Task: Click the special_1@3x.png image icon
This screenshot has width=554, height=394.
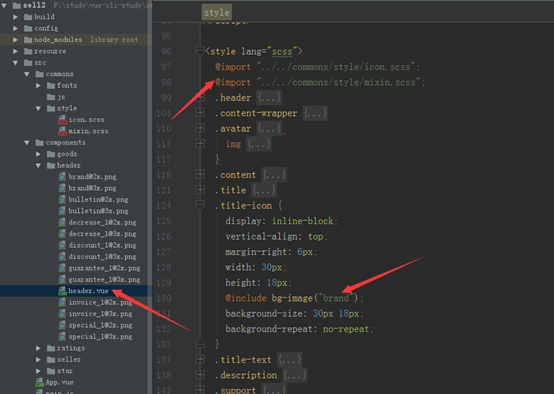Action: pos(62,336)
